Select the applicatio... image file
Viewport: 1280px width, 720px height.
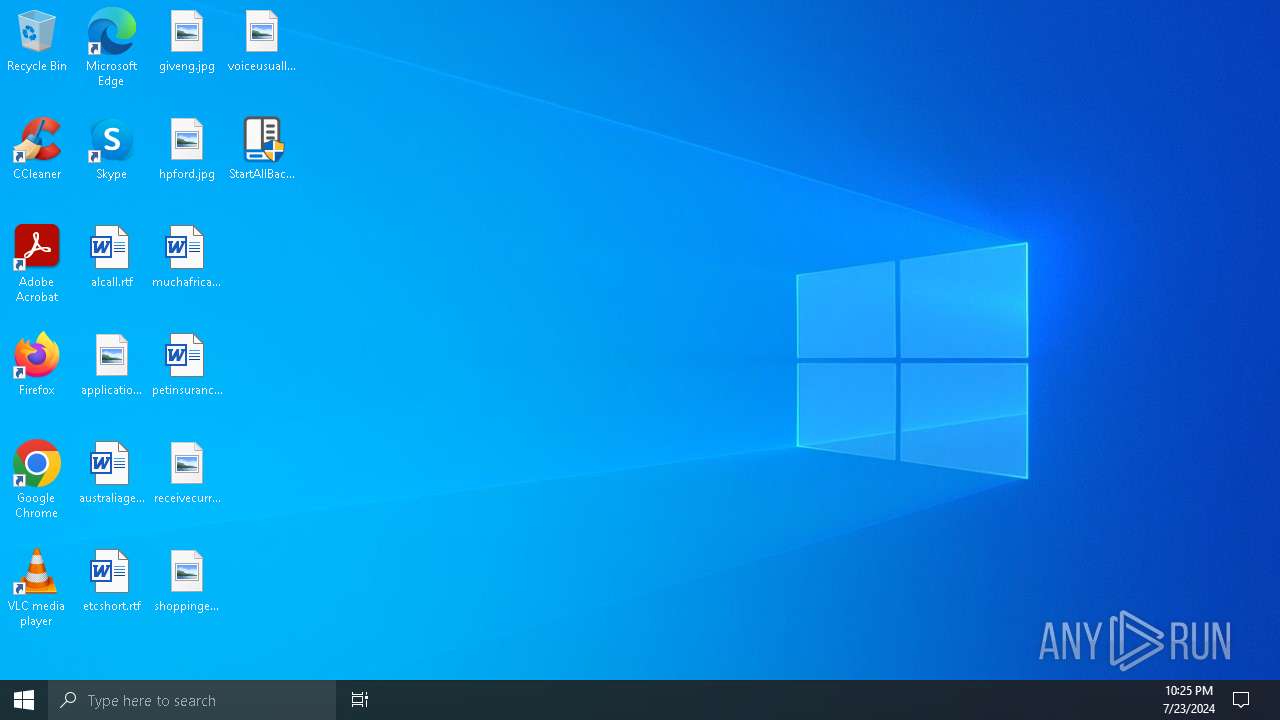pyautogui.click(x=111, y=366)
